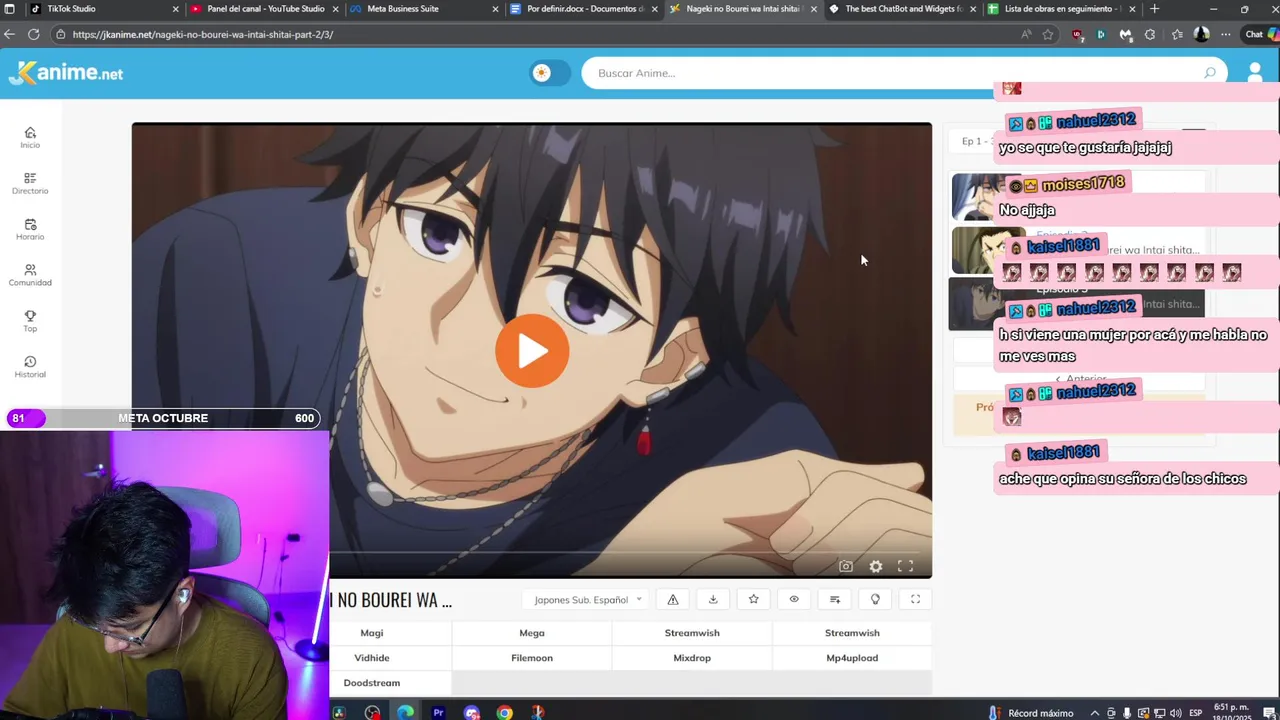Click the add-to-list icon below the player
The width and height of the screenshot is (1280, 720).
(835, 600)
